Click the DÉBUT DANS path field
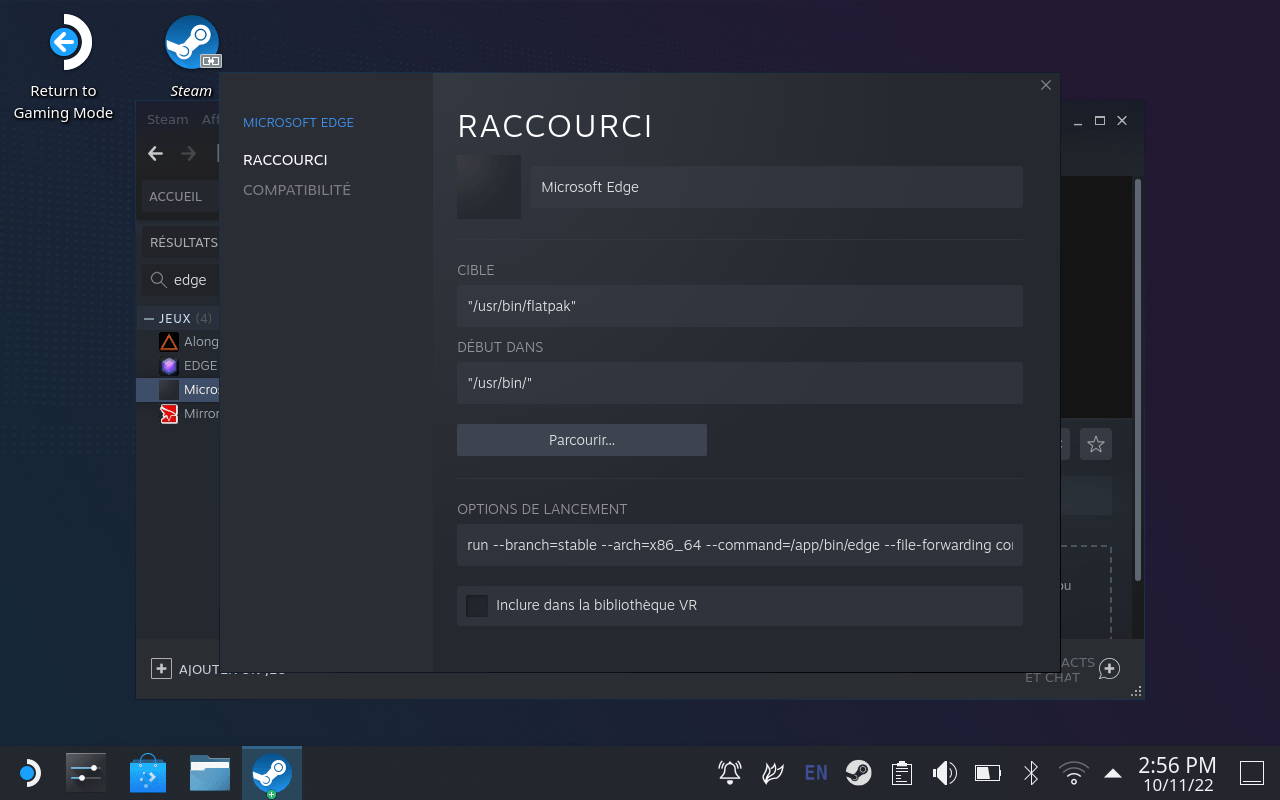Screen dimensions: 1280x800 pyautogui.click(x=740, y=383)
